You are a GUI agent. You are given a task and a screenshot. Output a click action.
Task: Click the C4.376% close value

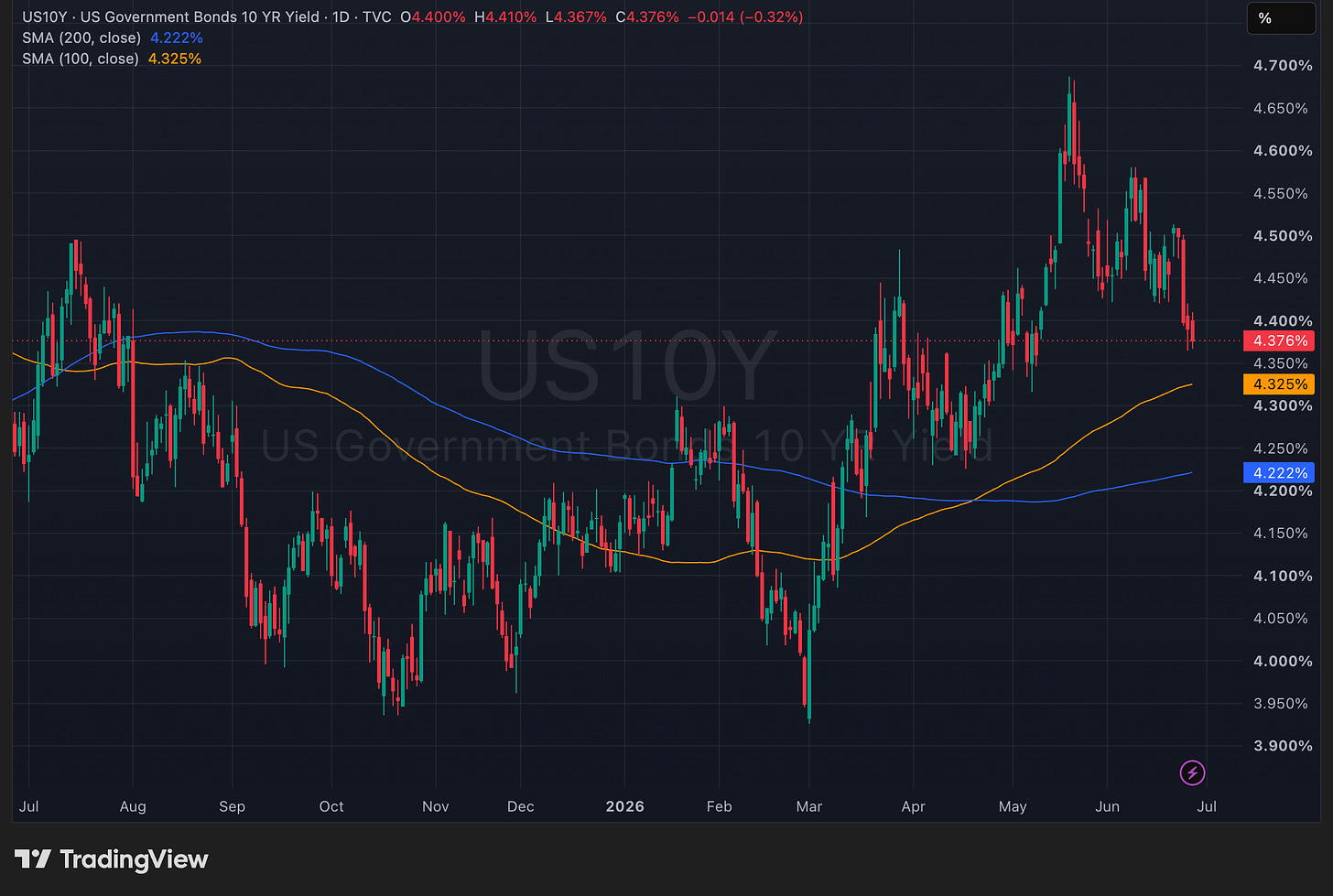[x=647, y=16]
